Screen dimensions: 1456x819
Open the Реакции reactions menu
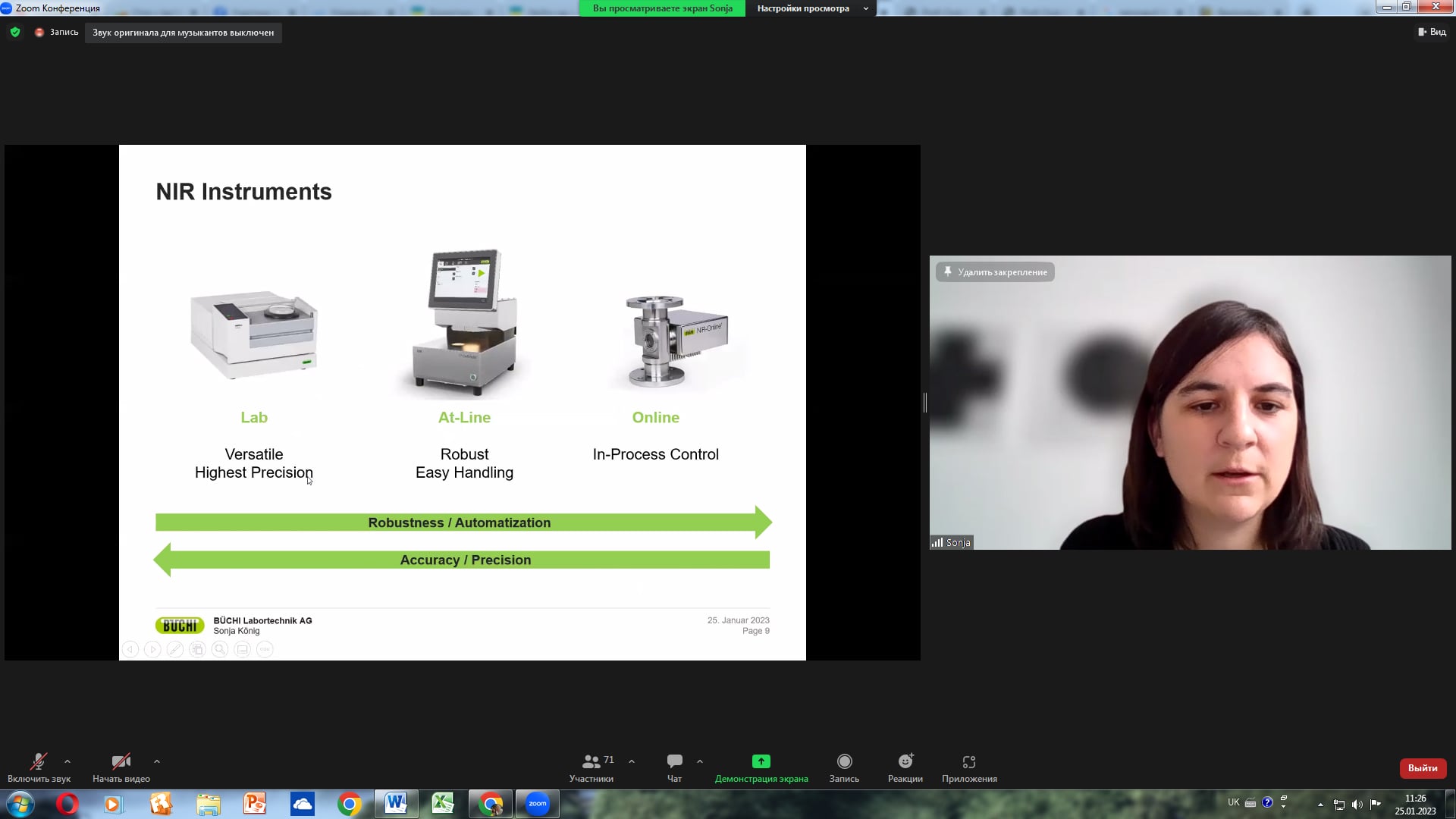click(x=905, y=767)
